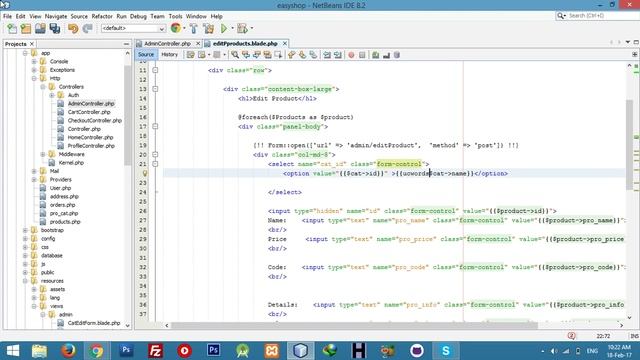Open the File menu

click(x=7, y=16)
